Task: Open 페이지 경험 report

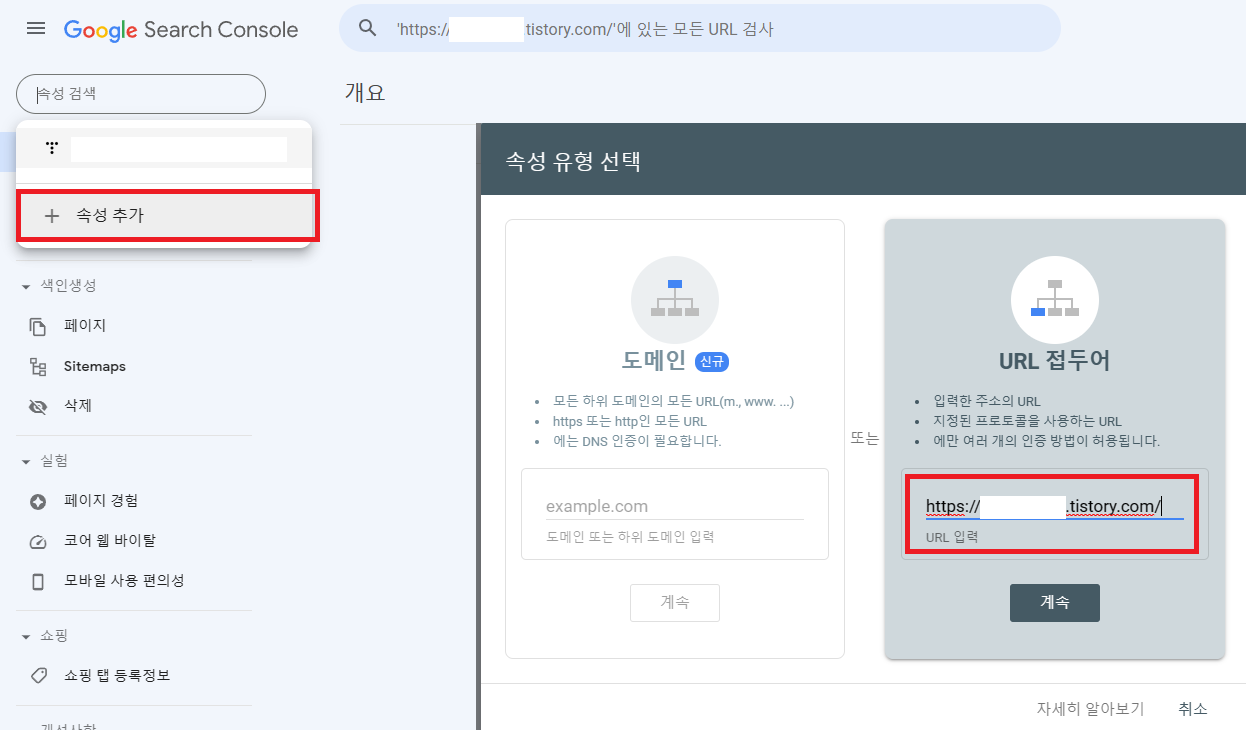Action: click(101, 500)
